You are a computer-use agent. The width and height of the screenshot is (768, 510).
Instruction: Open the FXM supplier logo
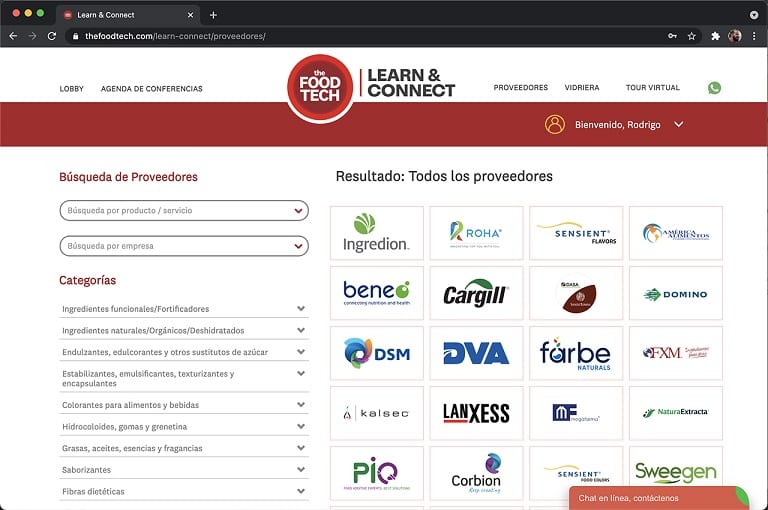click(x=675, y=353)
